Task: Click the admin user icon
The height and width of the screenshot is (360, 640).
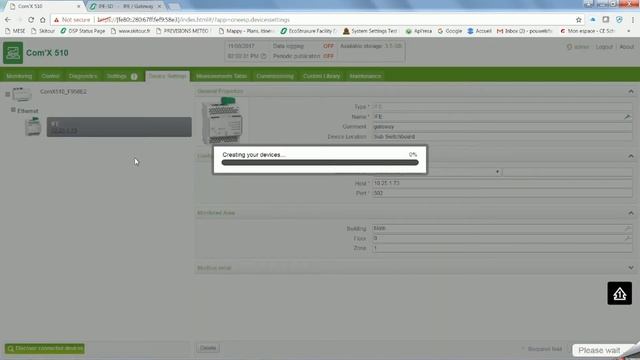Action: click(569, 47)
